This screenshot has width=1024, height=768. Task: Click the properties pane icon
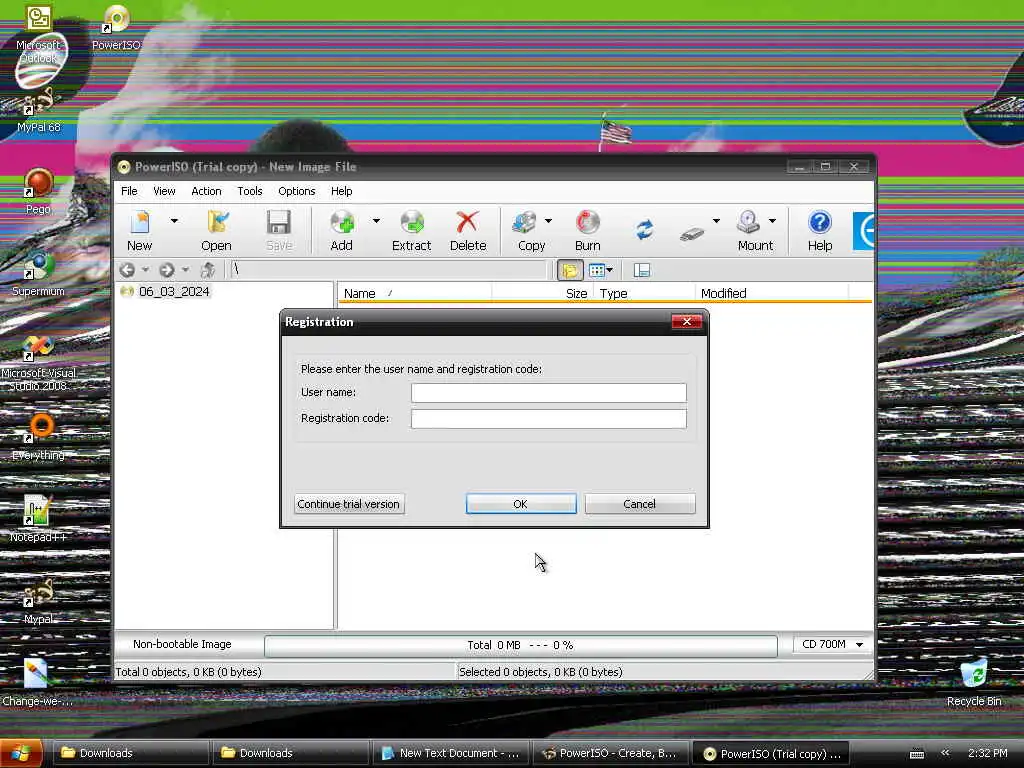point(642,270)
